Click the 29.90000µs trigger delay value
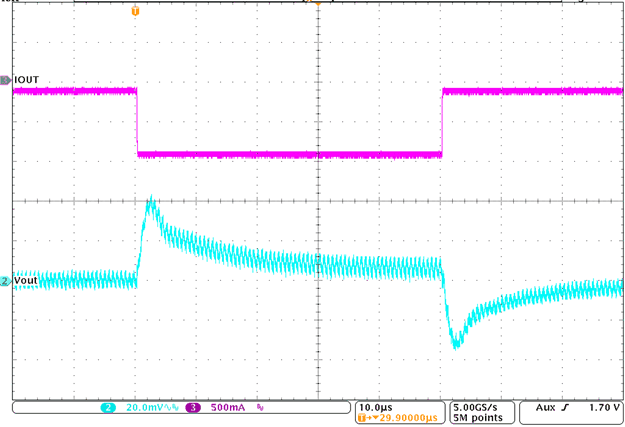The image size is (625, 427). click(405, 419)
